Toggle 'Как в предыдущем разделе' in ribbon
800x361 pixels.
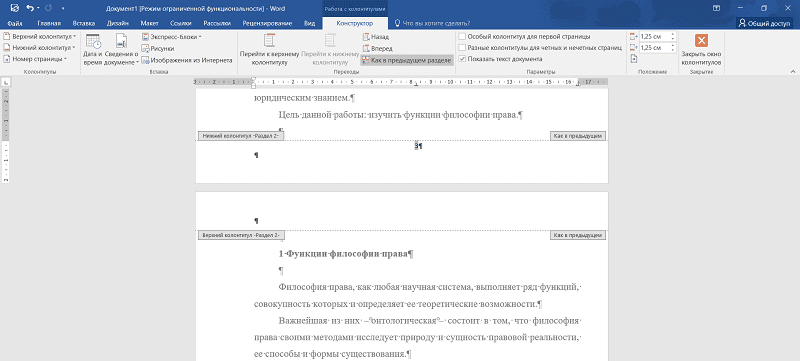[x=407, y=60]
